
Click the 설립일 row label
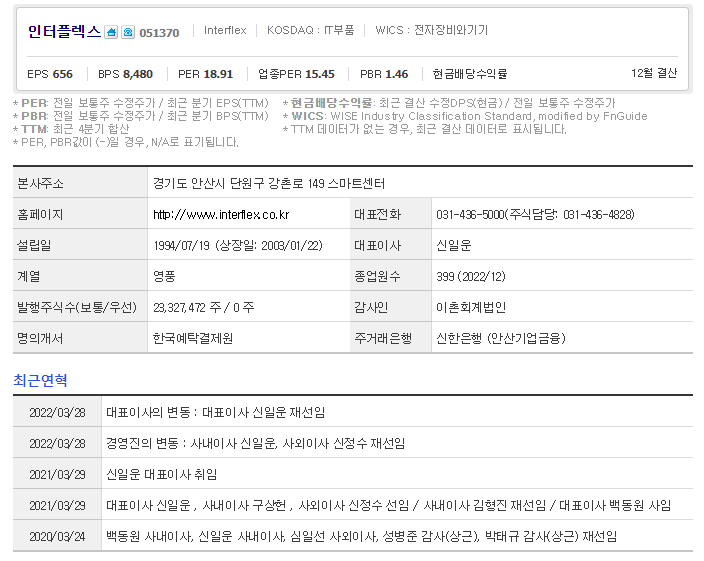tap(34, 245)
